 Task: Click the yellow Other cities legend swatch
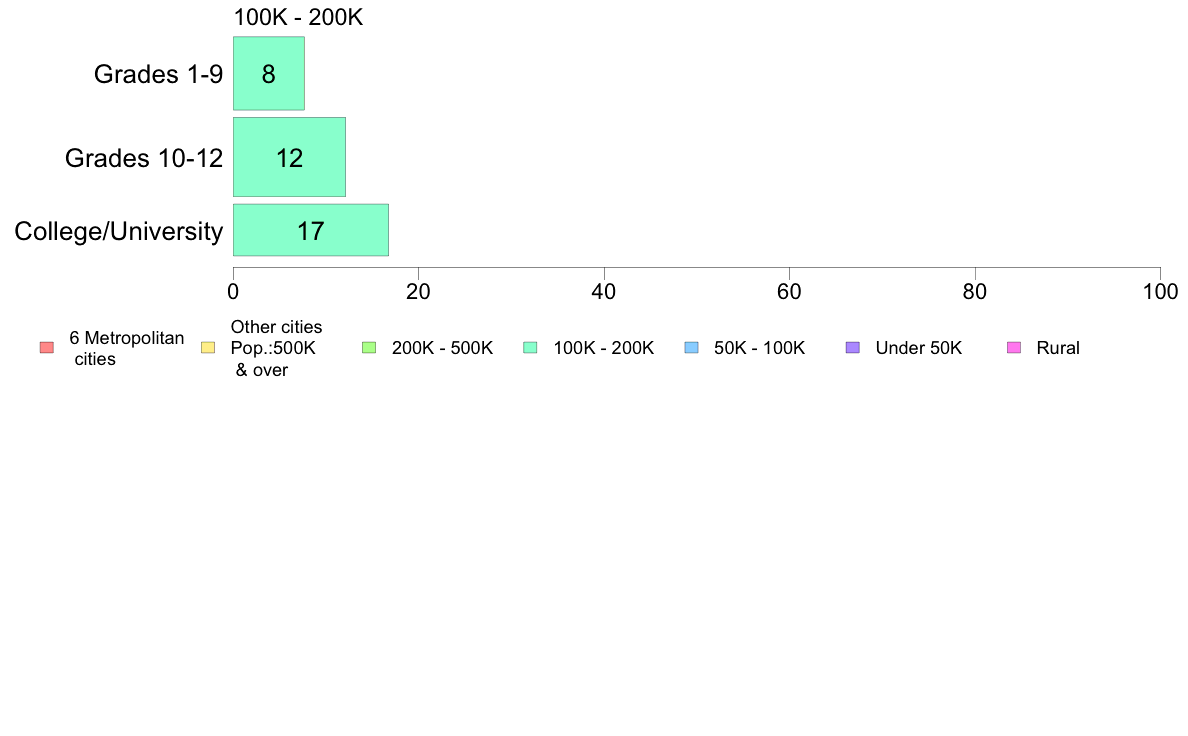coord(208,348)
